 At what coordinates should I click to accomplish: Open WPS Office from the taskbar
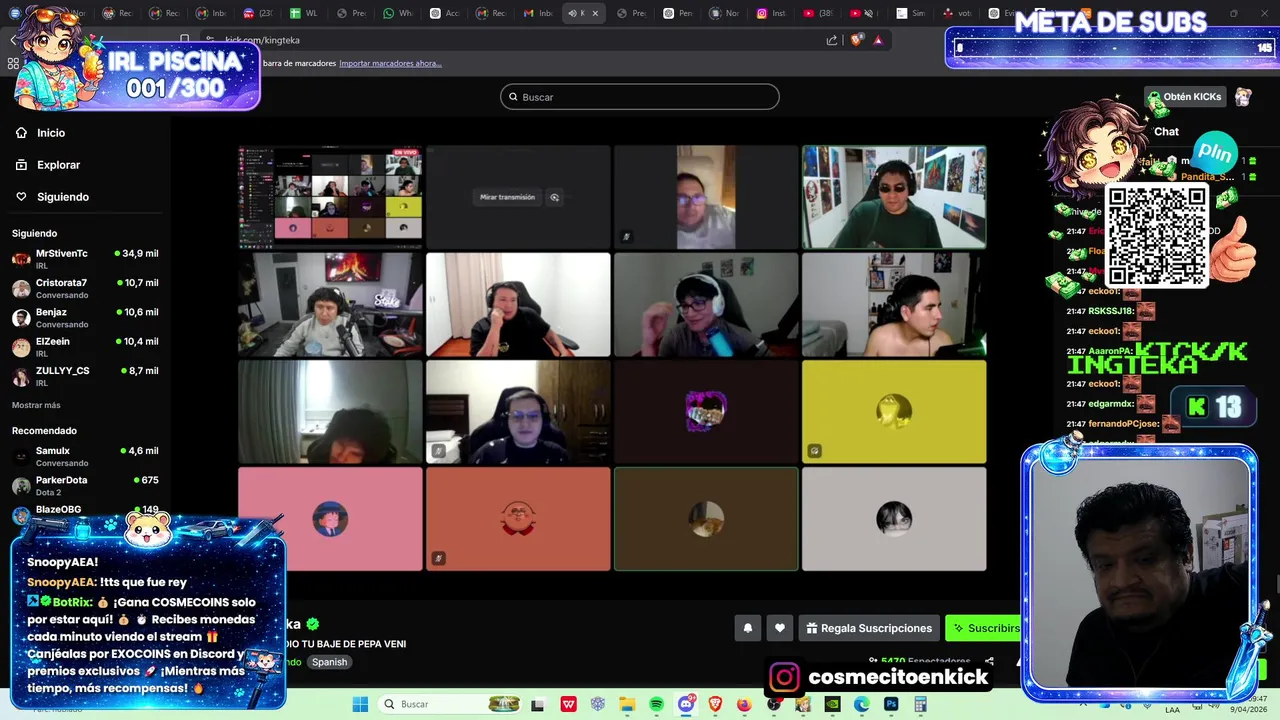coord(569,704)
